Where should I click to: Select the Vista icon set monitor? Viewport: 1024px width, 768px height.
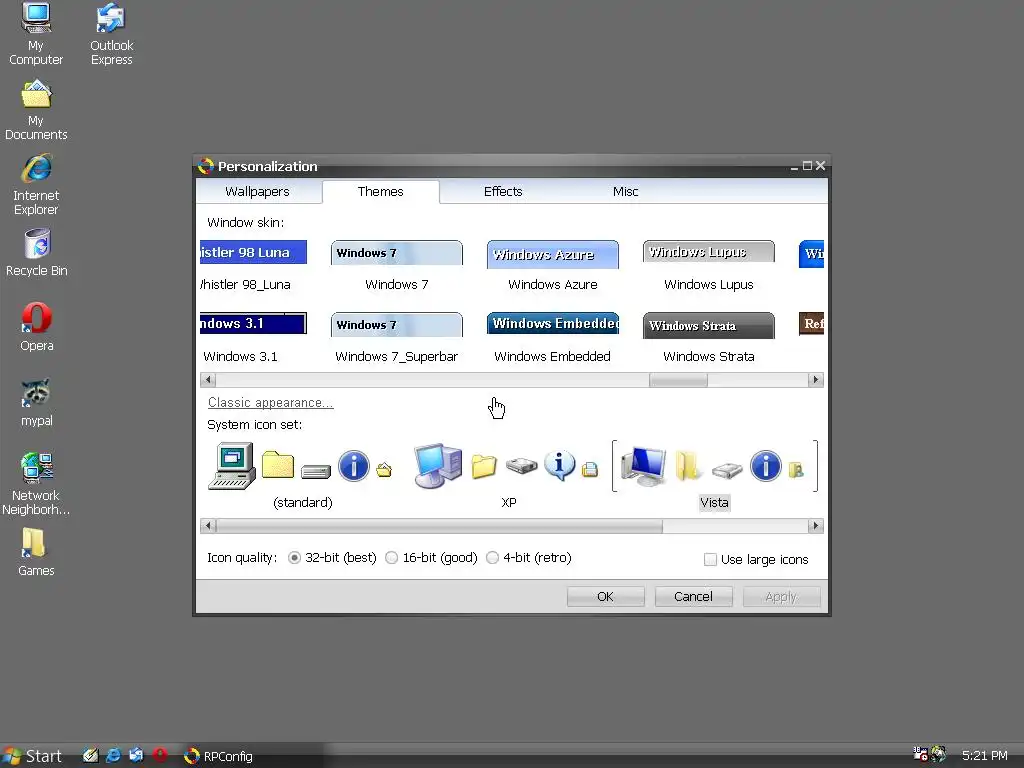pos(643,466)
